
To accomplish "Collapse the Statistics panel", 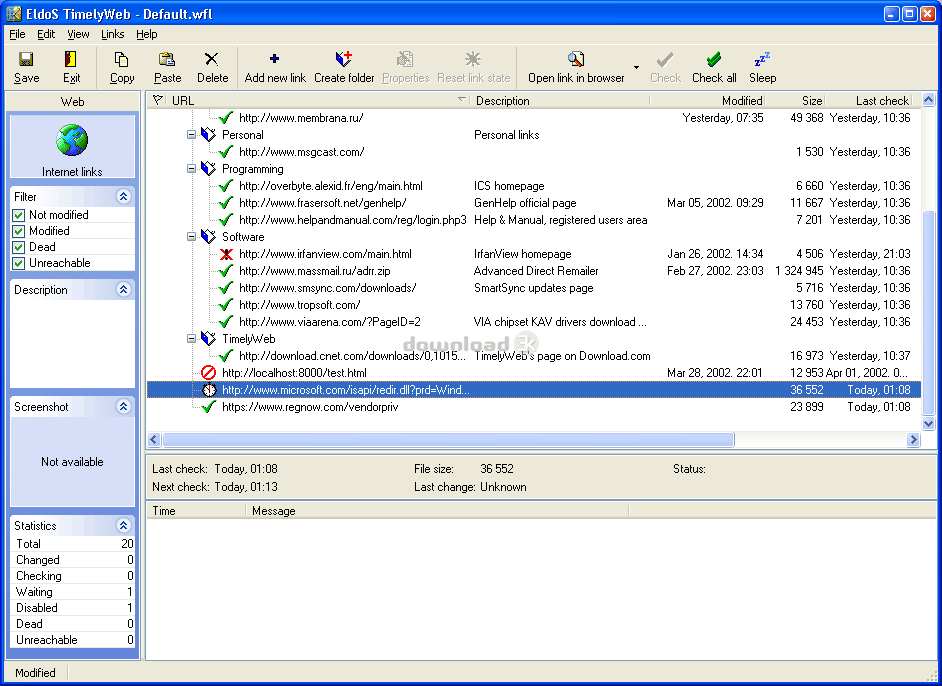I will pyautogui.click(x=123, y=526).
